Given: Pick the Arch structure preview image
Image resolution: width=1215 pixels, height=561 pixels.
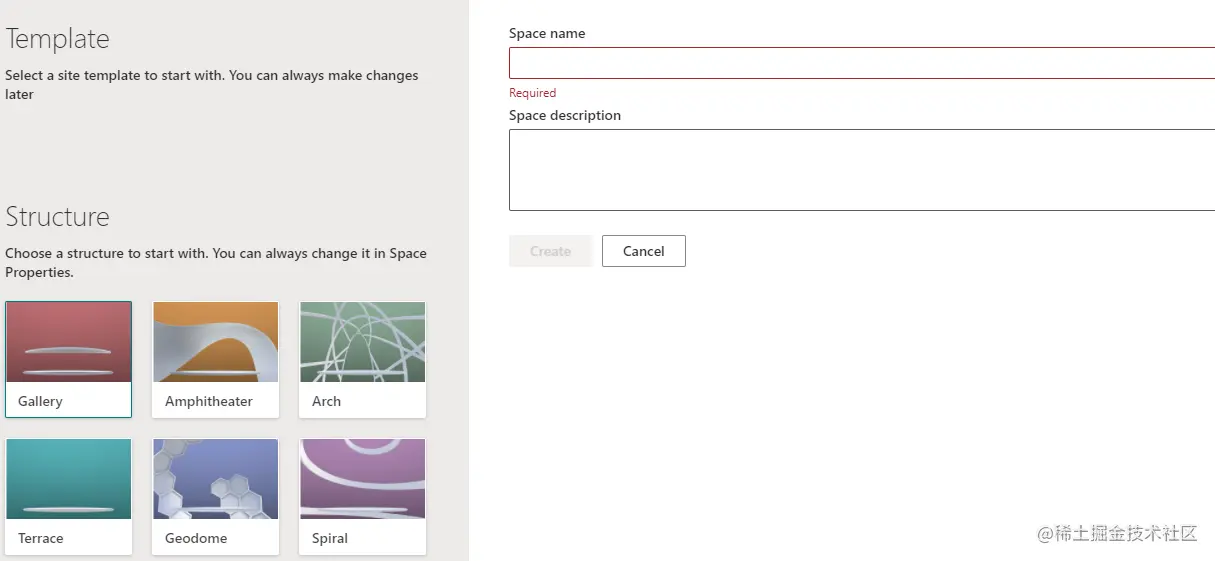Looking at the screenshot, I should [362, 342].
